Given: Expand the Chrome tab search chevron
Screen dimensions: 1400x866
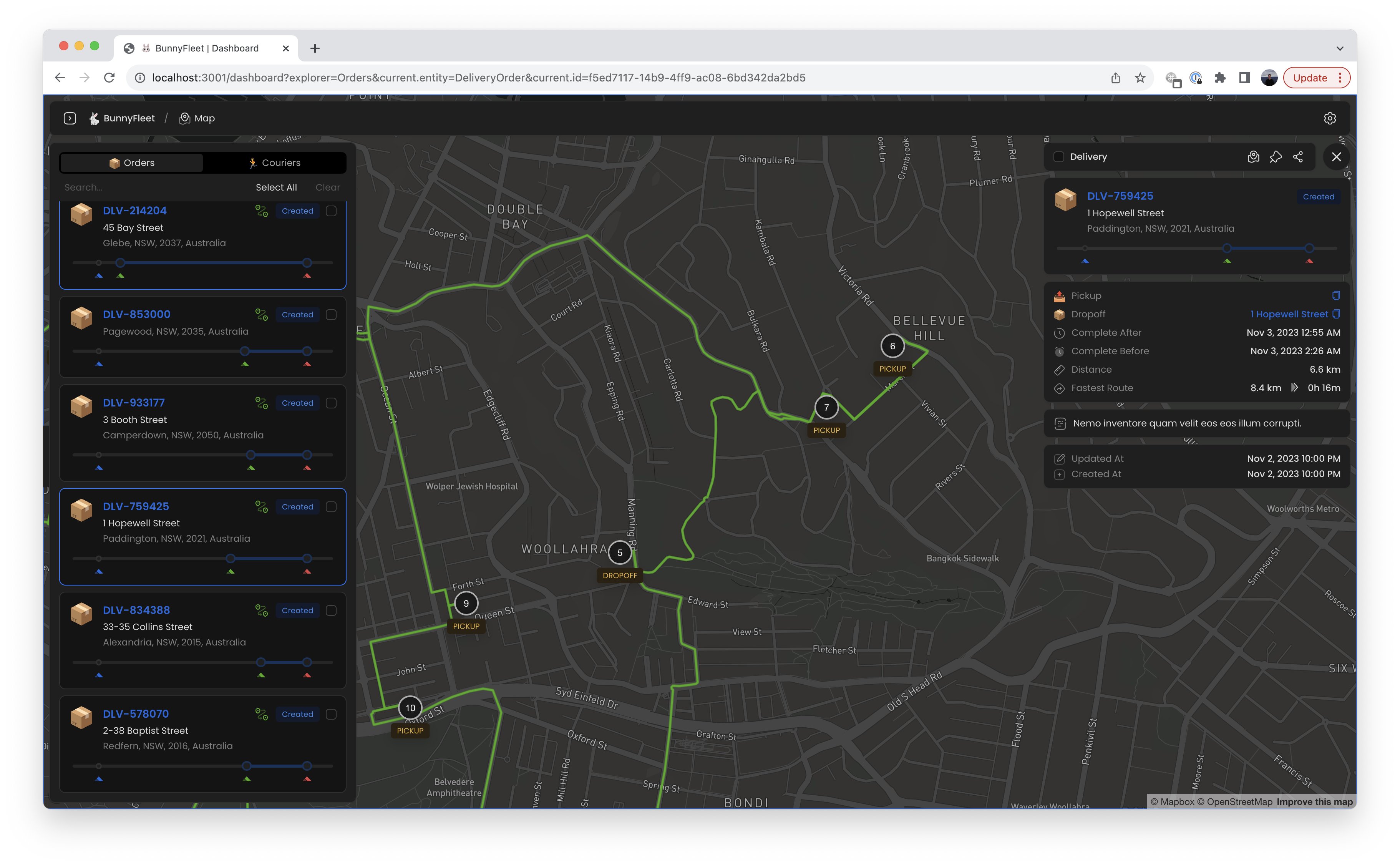Looking at the screenshot, I should point(1339,49).
